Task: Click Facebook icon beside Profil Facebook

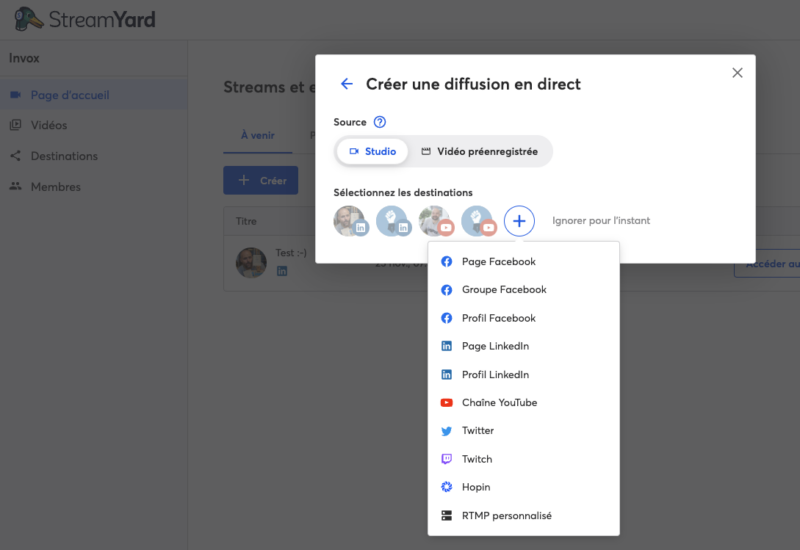Action: 446,318
